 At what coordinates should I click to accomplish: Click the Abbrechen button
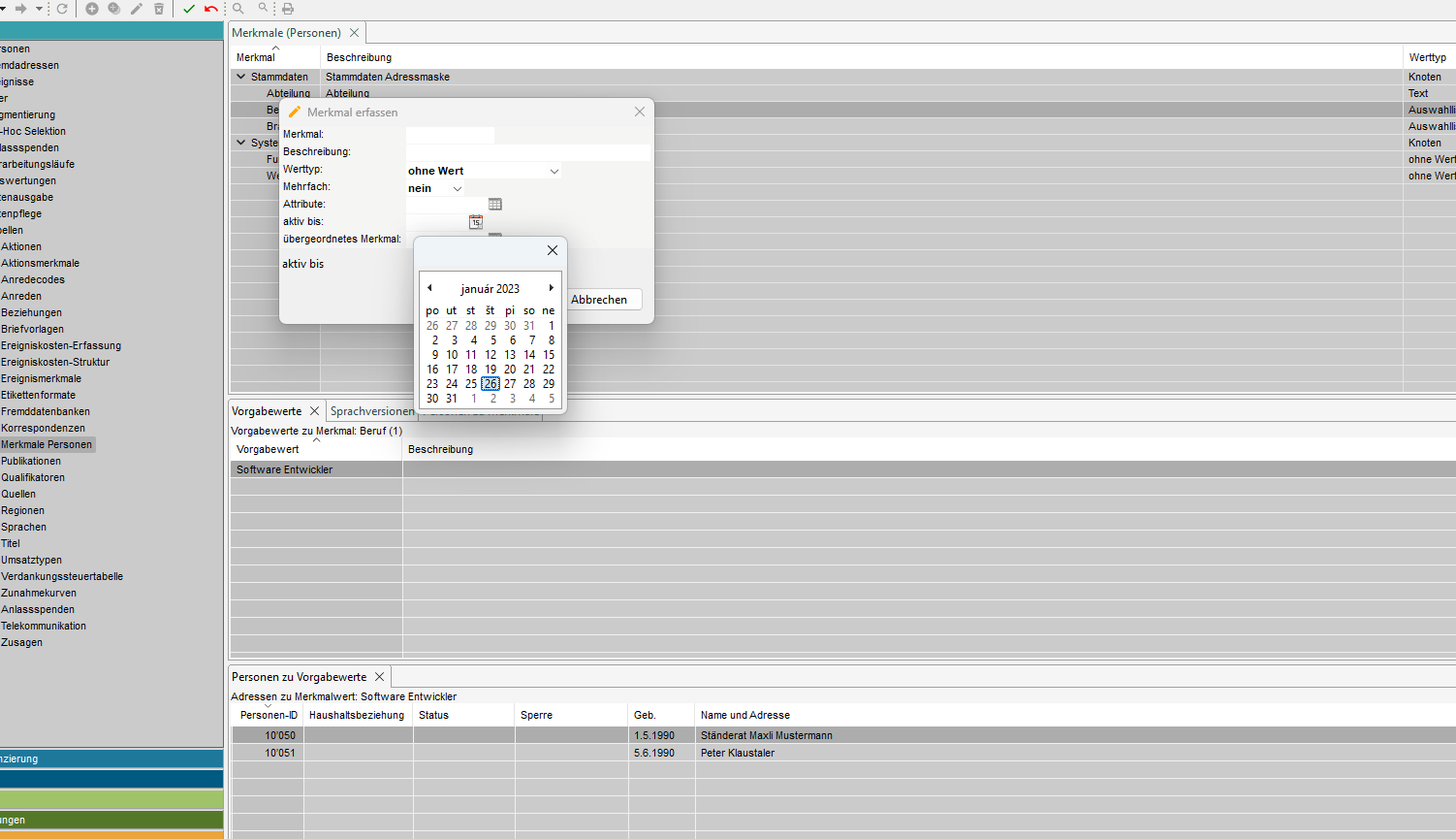599,300
